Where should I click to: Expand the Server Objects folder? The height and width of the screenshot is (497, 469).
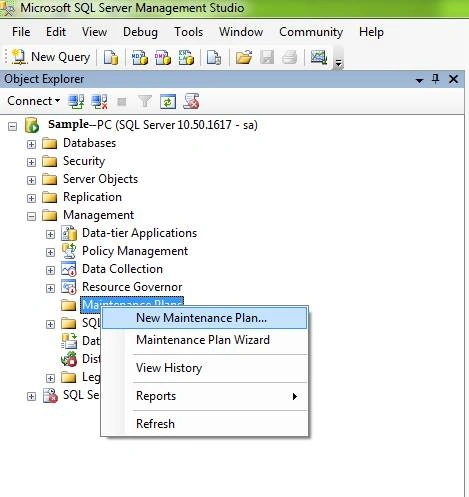point(31,180)
